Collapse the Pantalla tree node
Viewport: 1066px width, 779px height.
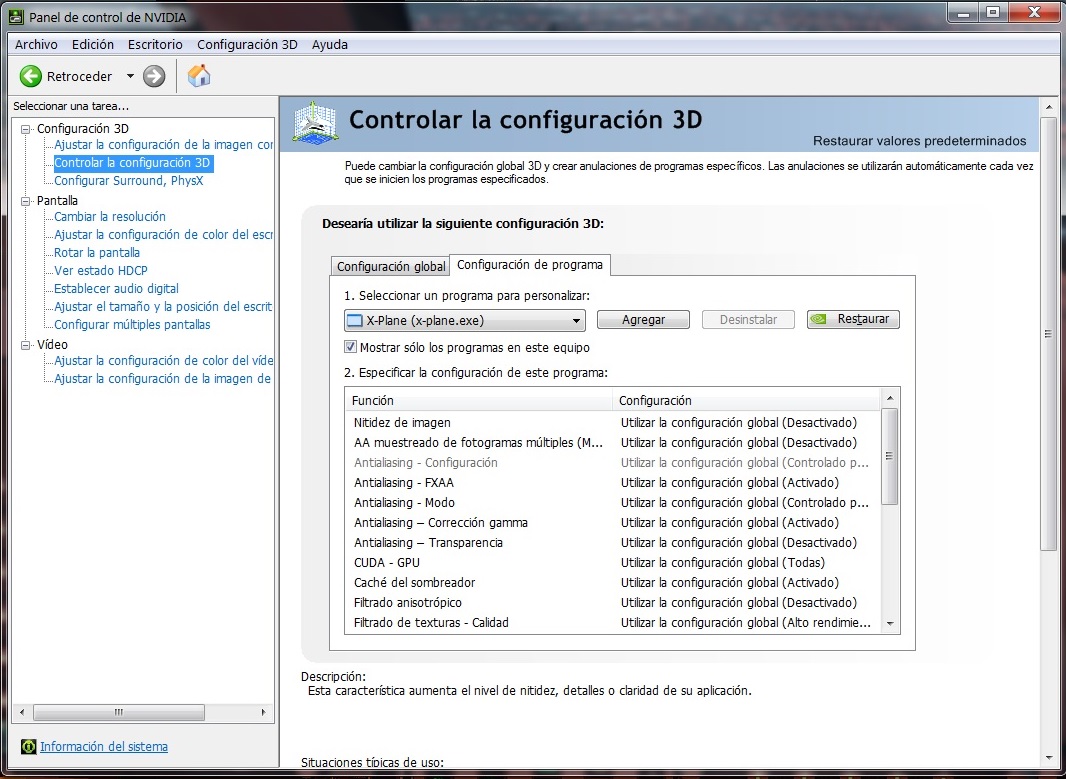tap(26, 201)
